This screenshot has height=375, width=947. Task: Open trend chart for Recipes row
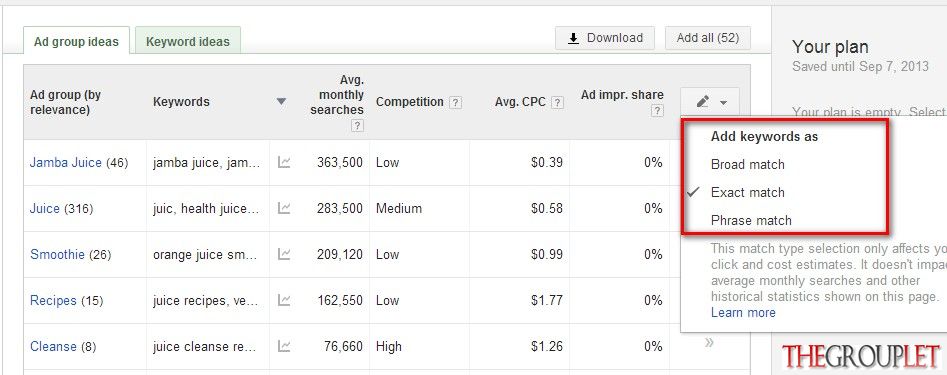[x=284, y=300]
